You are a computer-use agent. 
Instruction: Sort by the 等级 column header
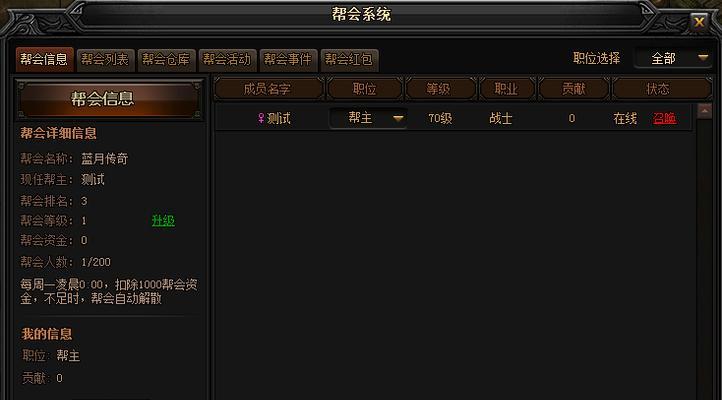coord(439,89)
